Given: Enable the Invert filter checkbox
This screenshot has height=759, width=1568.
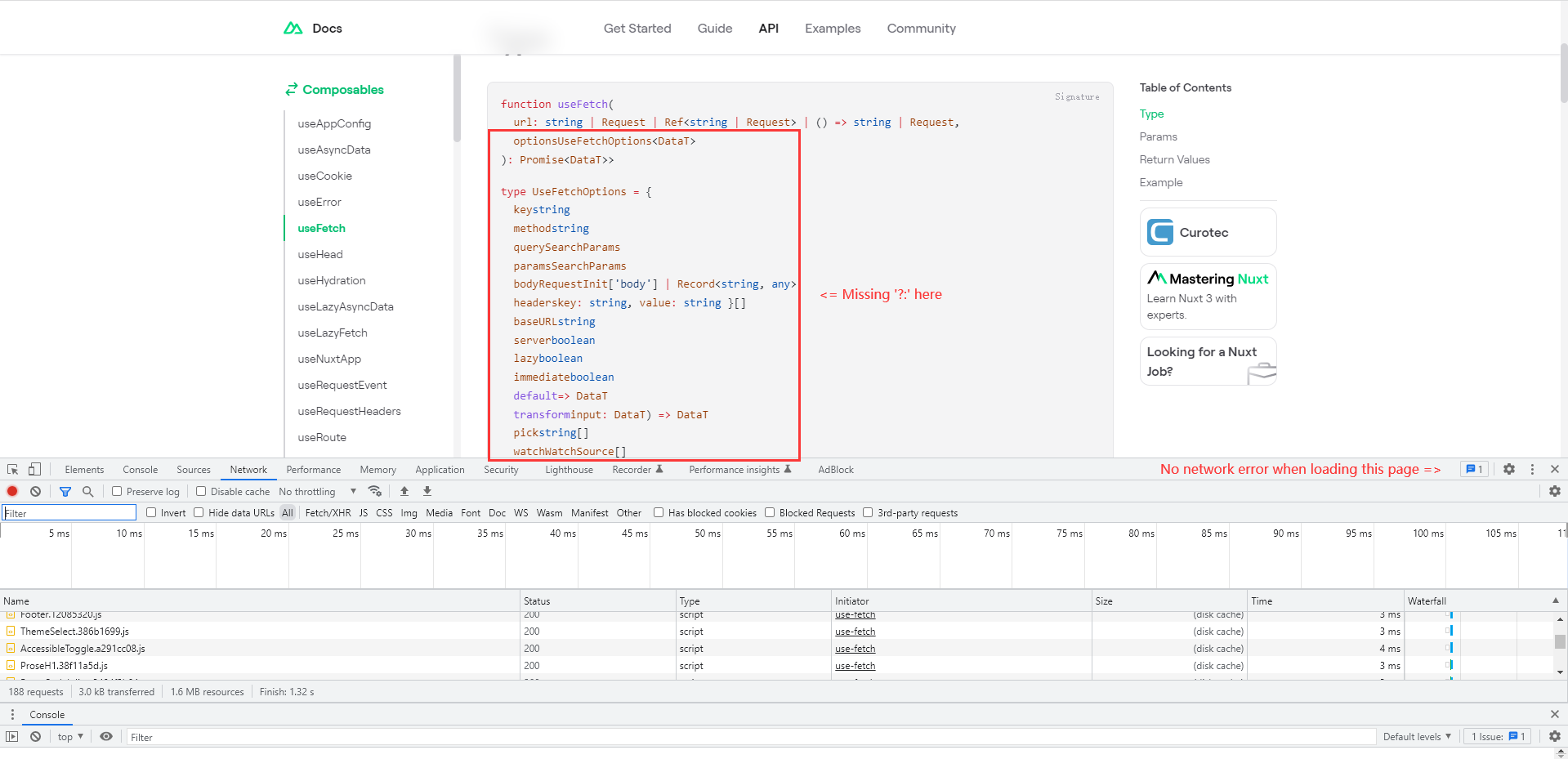Looking at the screenshot, I should click(152, 512).
